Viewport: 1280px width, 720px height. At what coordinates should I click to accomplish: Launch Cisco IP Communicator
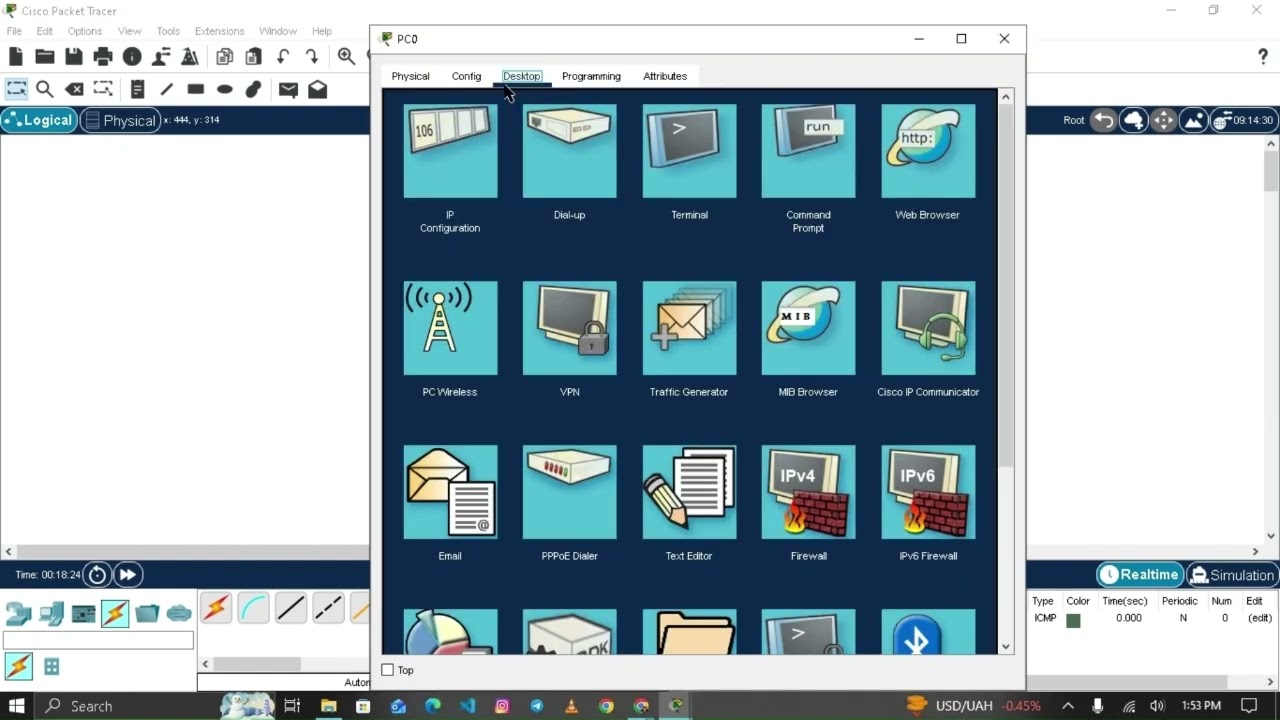click(x=928, y=328)
